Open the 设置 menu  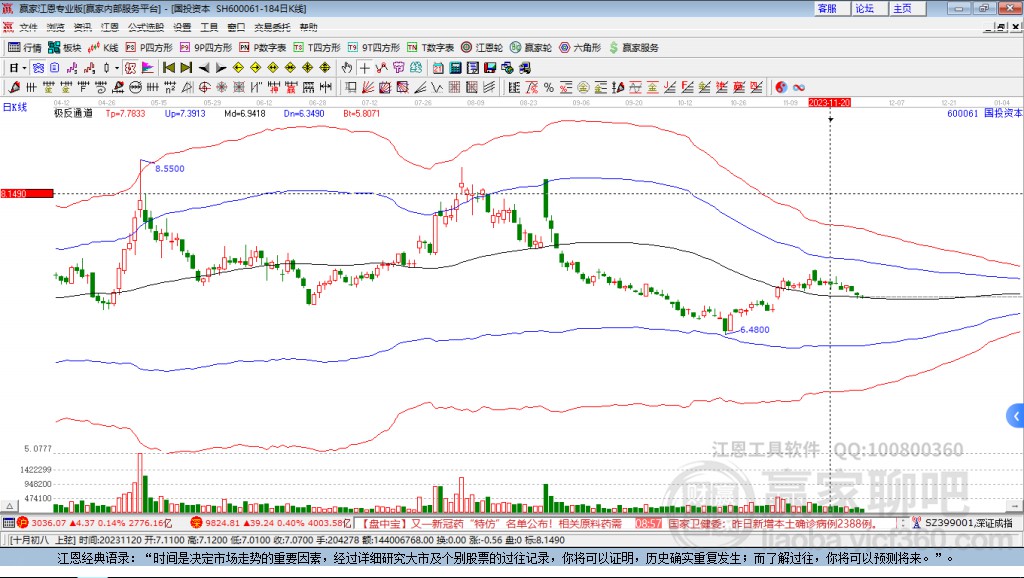(x=182, y=27)
